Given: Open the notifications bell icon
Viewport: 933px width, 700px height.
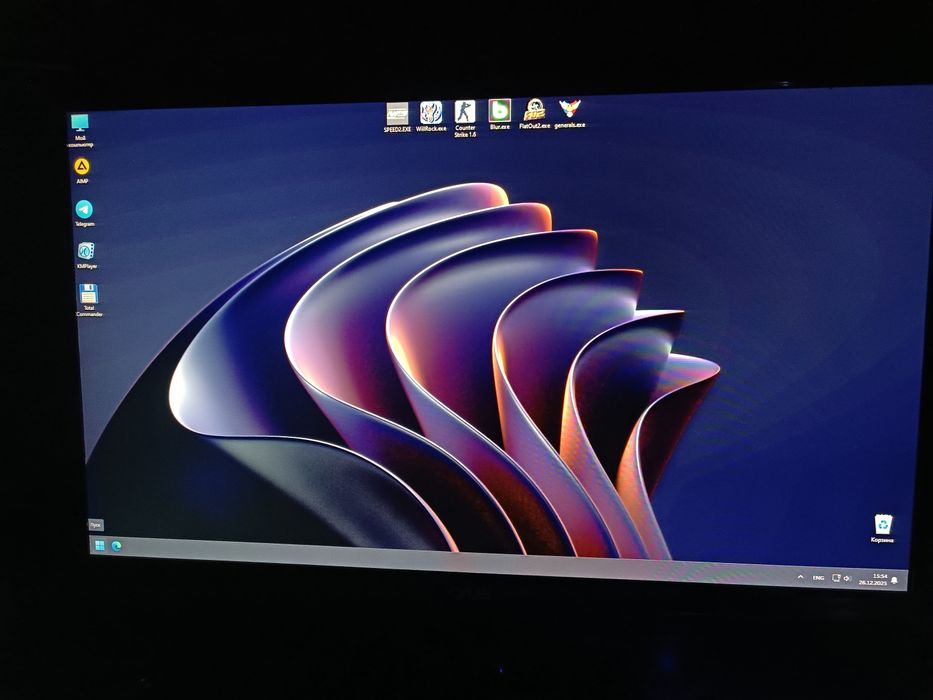Looking at the screenshot, I should coord(894,580).
